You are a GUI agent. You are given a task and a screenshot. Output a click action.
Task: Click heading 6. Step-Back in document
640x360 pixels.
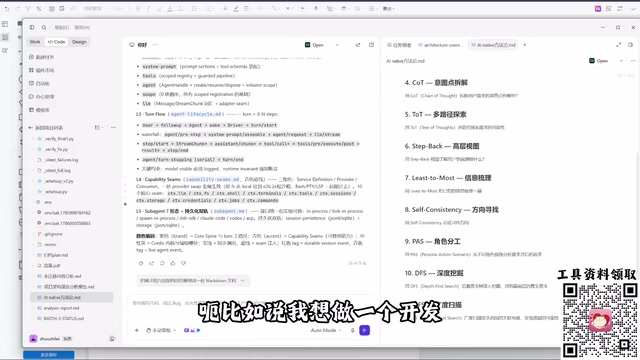[442, 146]
